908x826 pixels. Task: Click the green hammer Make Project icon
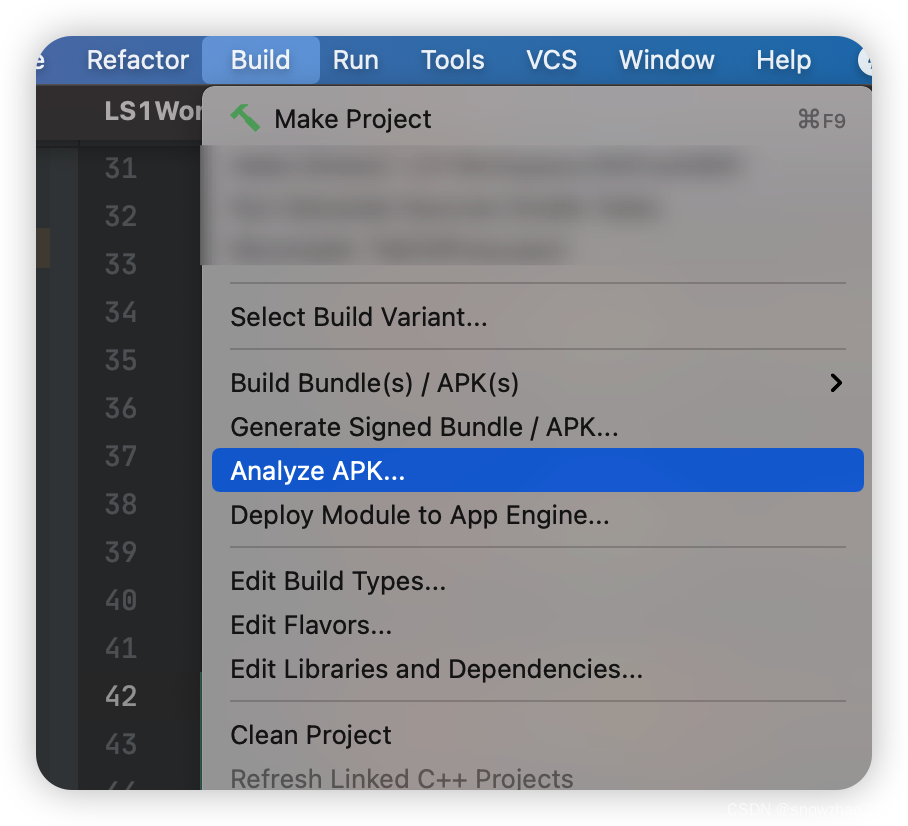[x=246, y=118]
